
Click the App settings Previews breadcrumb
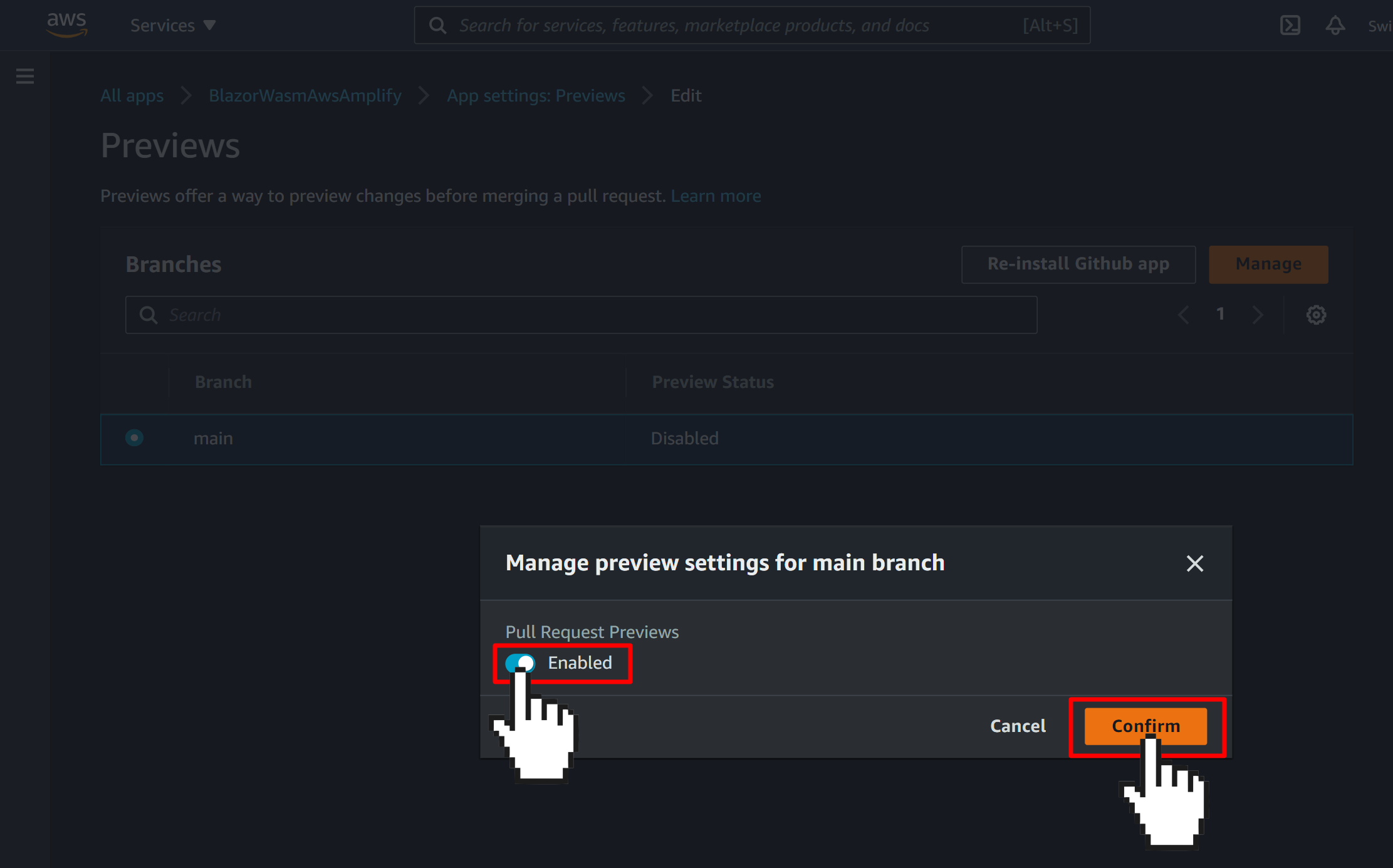tap(535, 96)
